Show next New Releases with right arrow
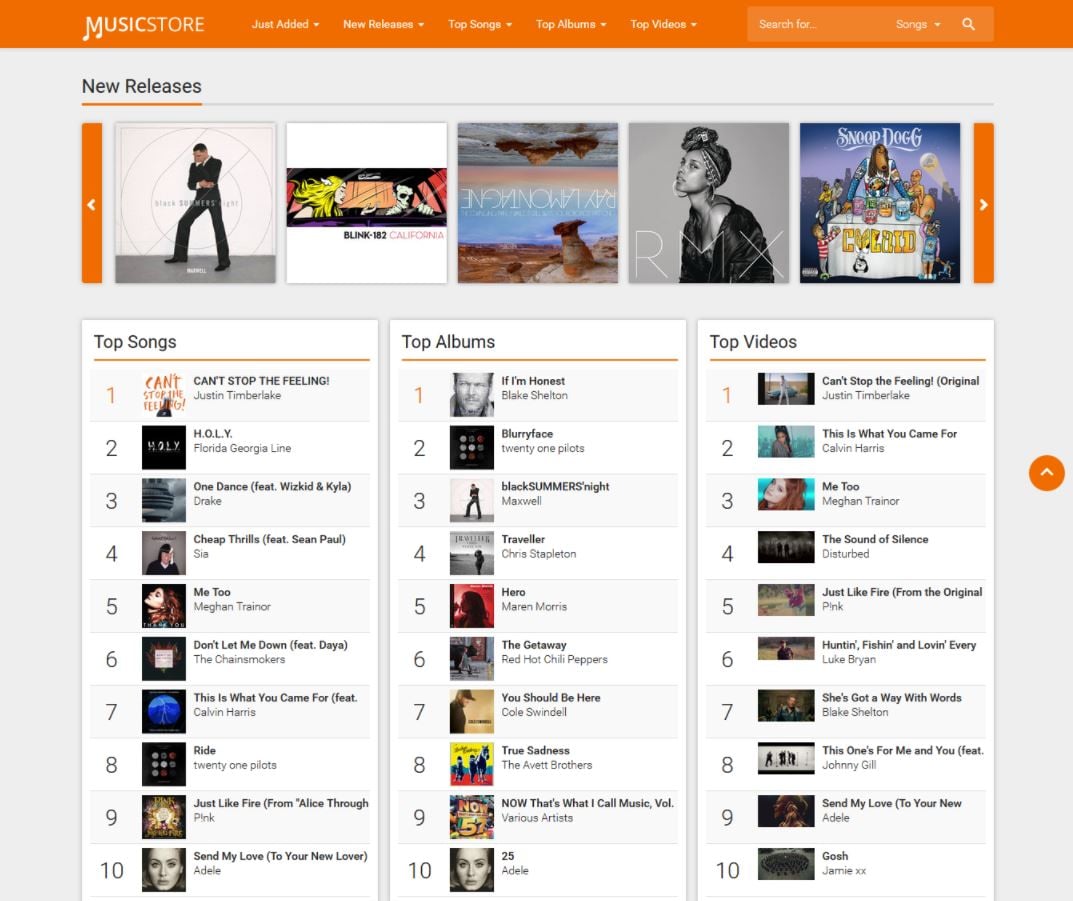1073x901 pixels. (x=983, y=203)
